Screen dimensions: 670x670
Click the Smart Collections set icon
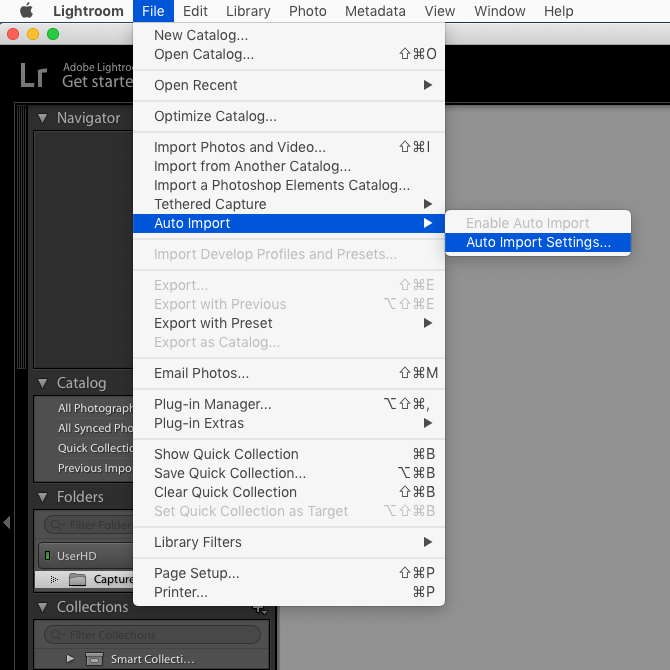94,658
